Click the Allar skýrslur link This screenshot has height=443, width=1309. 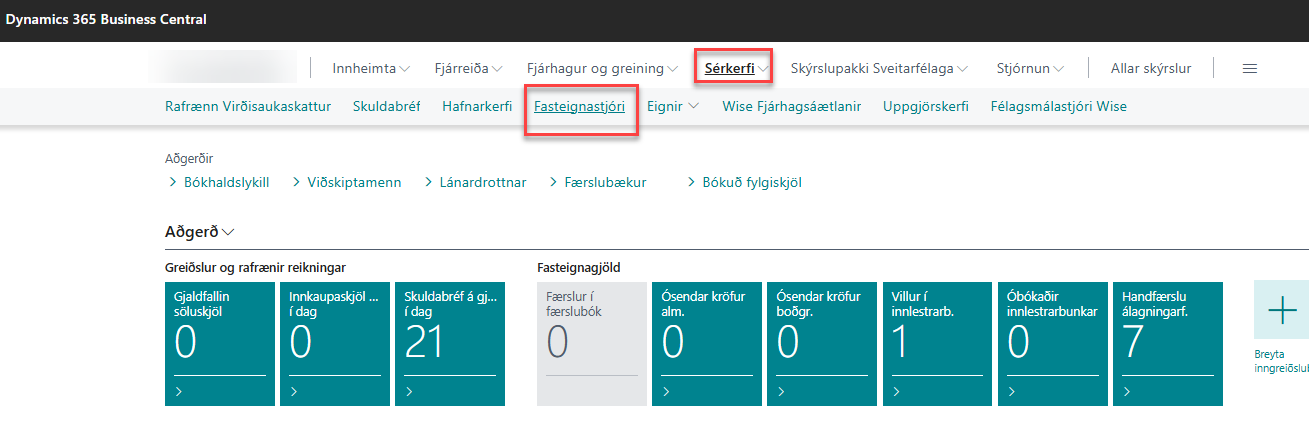[1151, 69]
